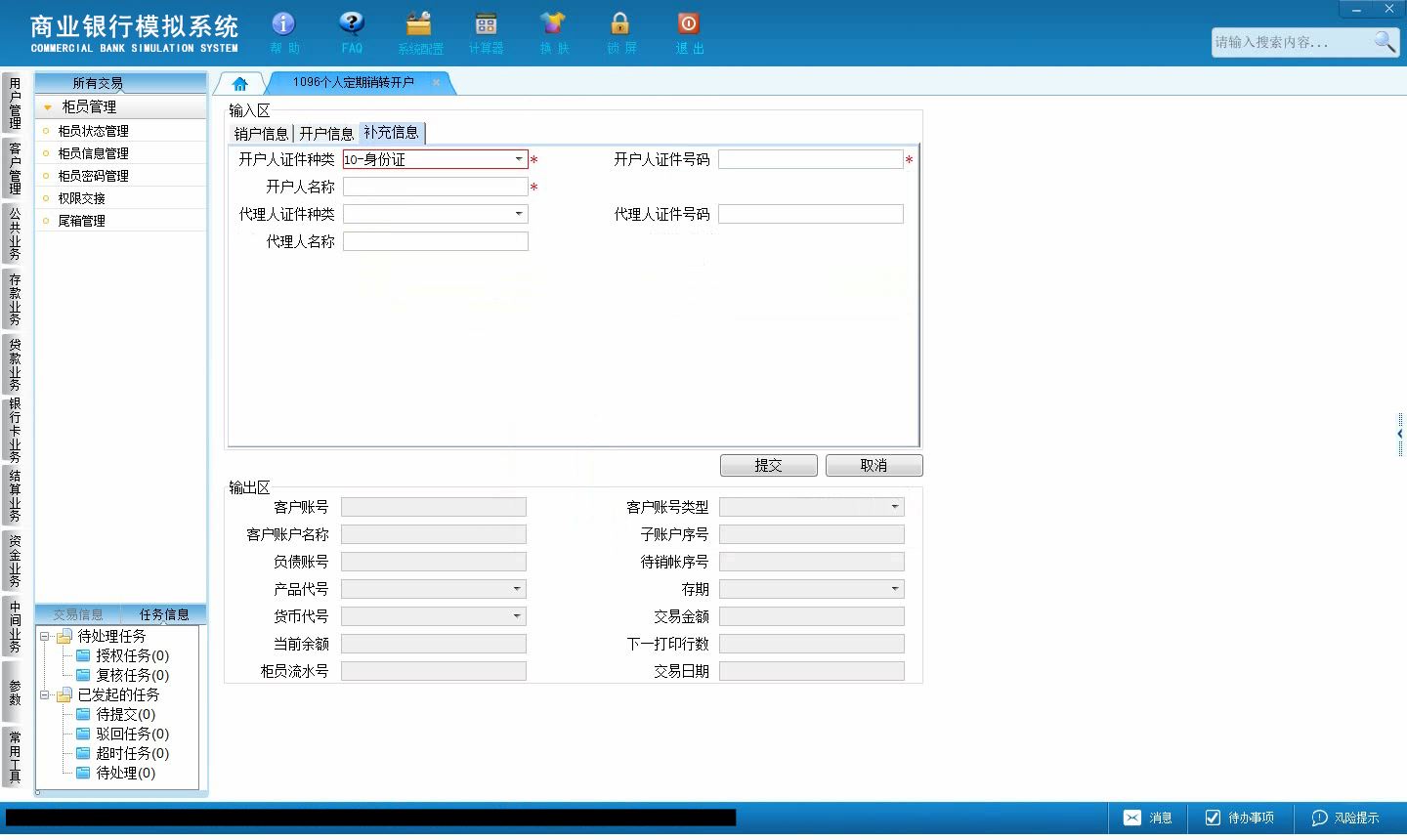Click the search magnifier icon
The image size is (1407, 840).
pyautogui.click(x=1385, y=42)
